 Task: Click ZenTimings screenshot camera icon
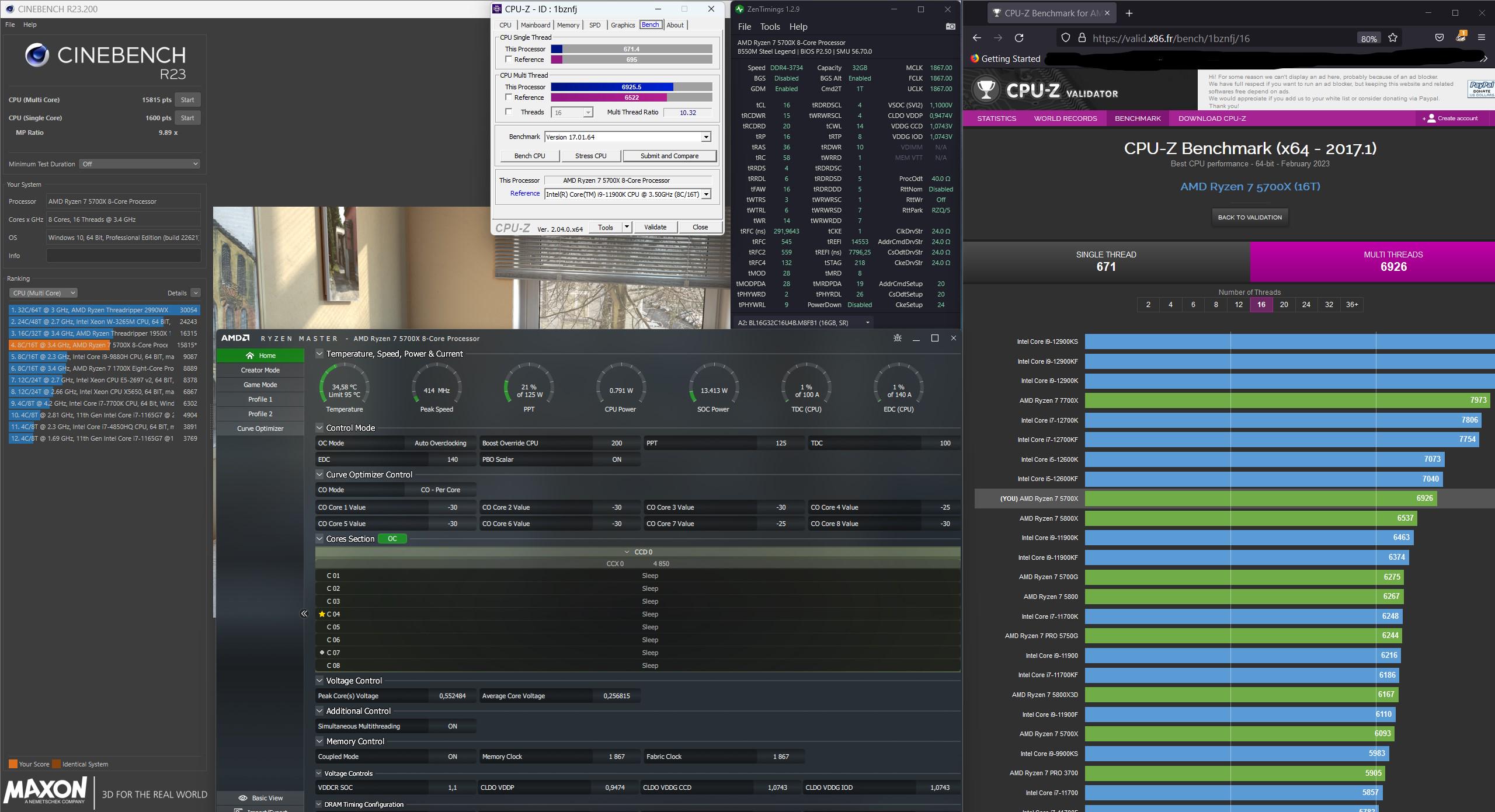(950, 26)
